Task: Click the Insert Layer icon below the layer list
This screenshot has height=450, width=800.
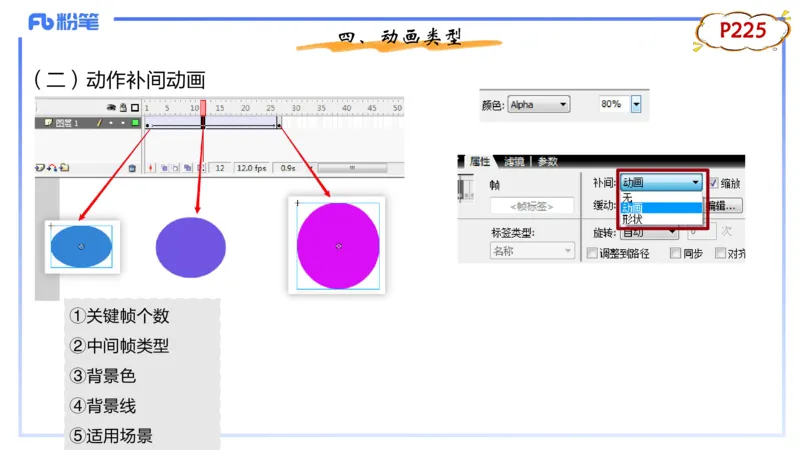Action: [x=40, y=167]
